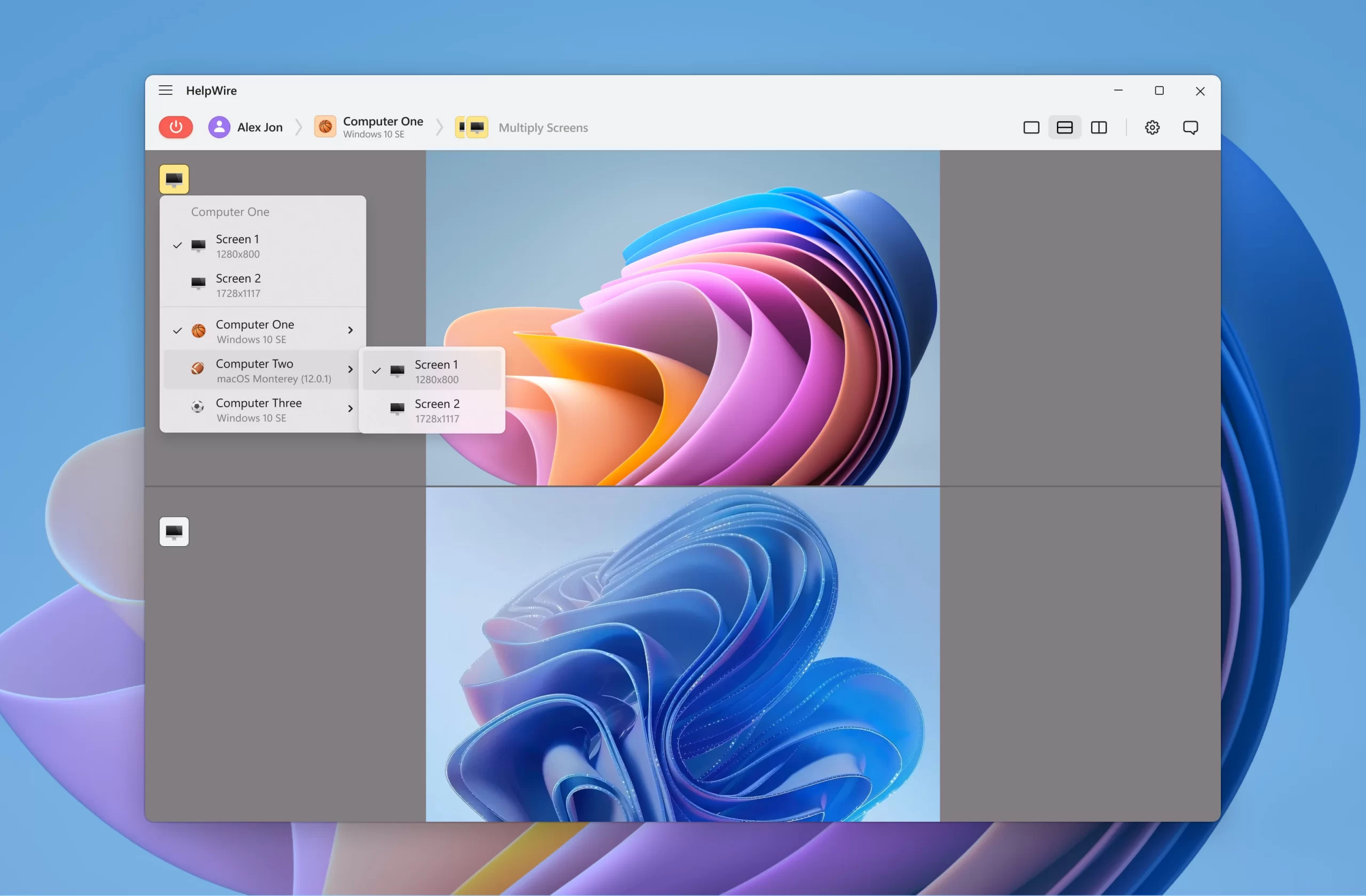Expand the Computer Two submenu arrow
This screenshot has width=1366, height=896.
(x=350, y=370)
